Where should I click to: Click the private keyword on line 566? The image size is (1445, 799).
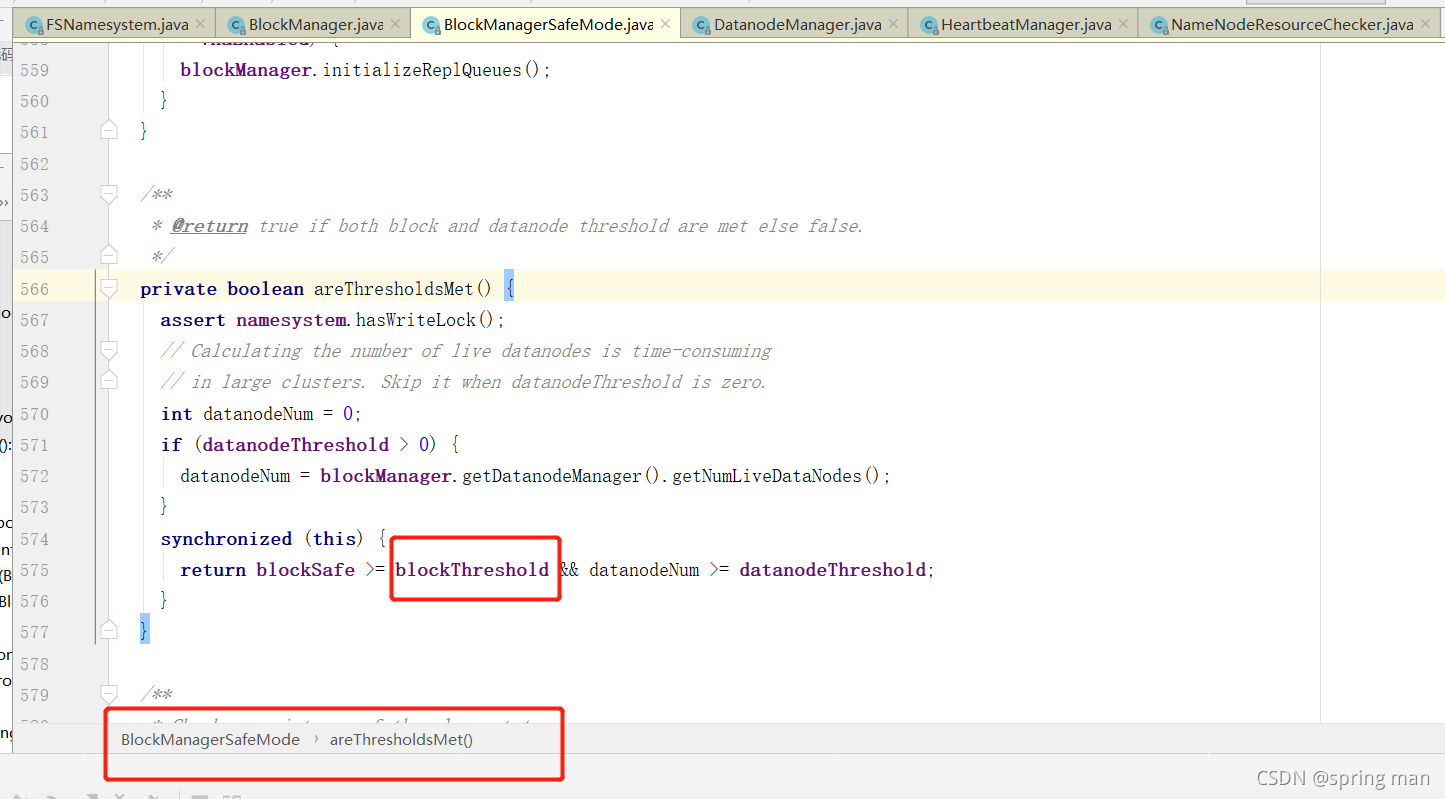[178, 289]
